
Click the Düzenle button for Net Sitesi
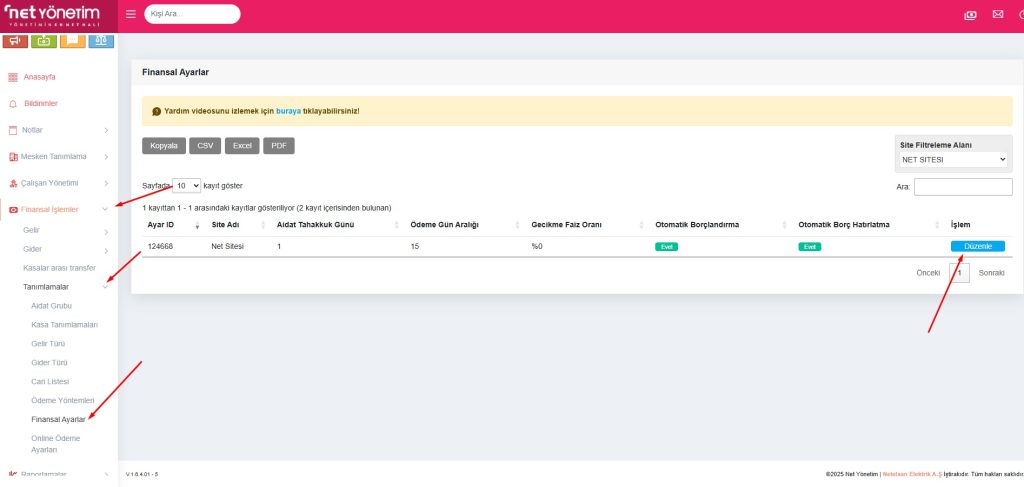(977, 246)
